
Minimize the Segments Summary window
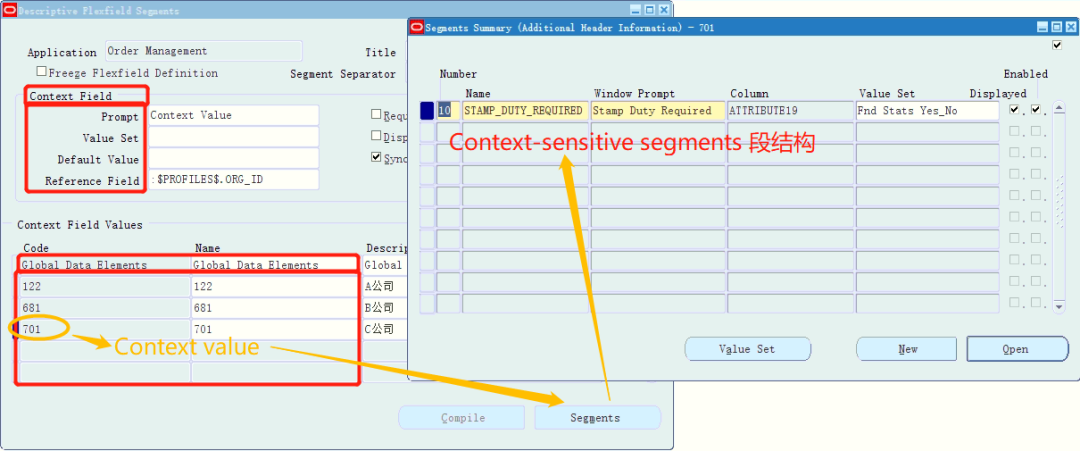click(x=1043, y=28)
